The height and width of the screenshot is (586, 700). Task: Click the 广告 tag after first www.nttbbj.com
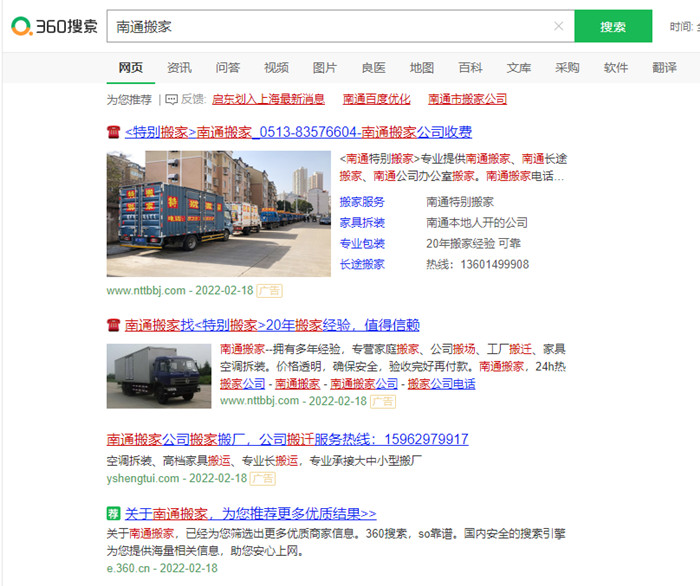[x=269, y=291]
